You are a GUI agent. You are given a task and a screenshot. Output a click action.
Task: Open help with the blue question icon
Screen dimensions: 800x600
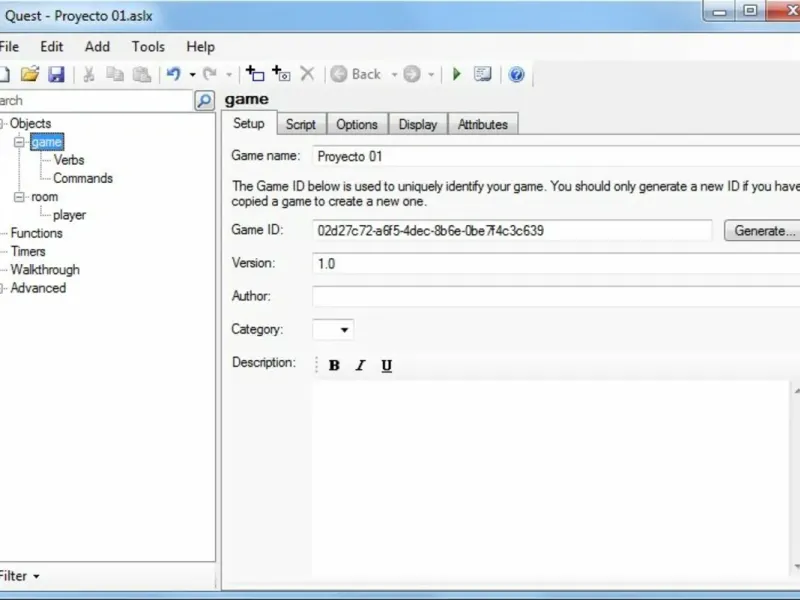[x=516, y=74]
